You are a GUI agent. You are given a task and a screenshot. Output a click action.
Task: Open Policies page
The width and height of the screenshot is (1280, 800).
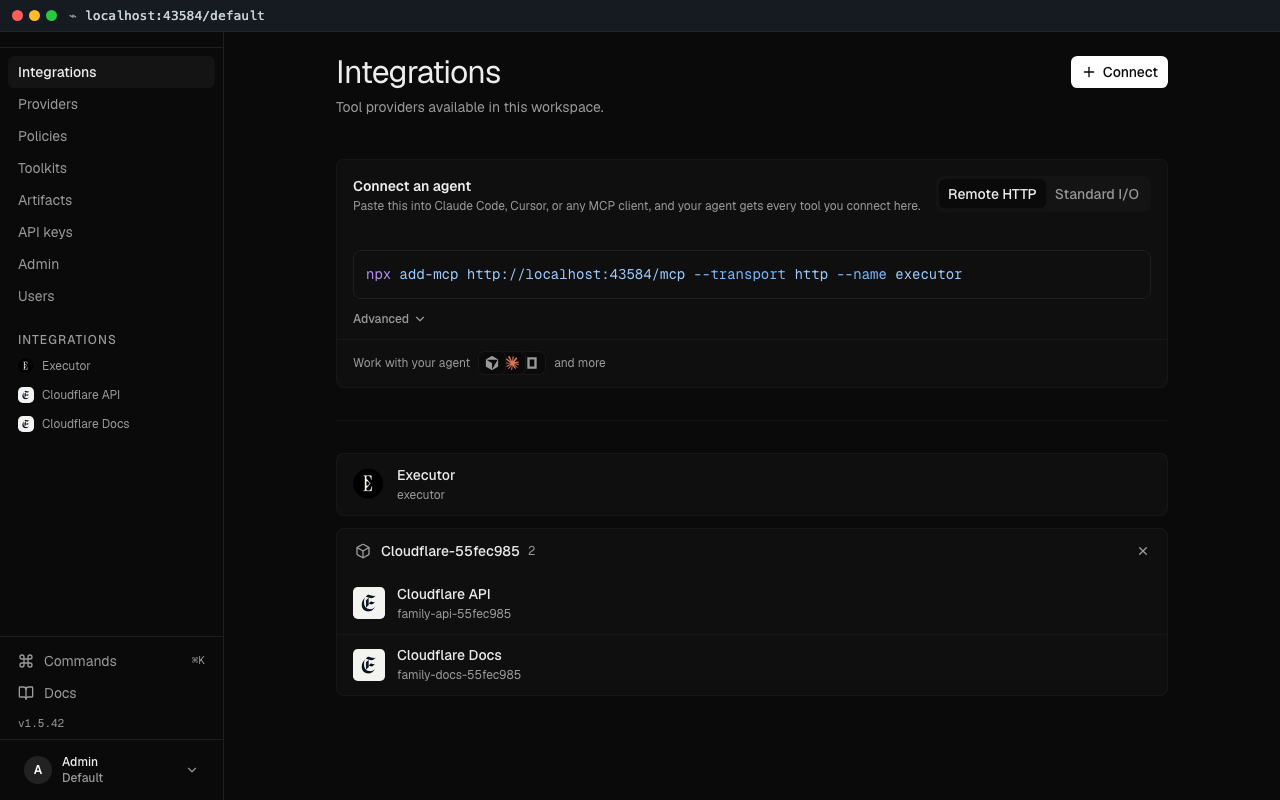pyautogui.click(x=111, y=136)
